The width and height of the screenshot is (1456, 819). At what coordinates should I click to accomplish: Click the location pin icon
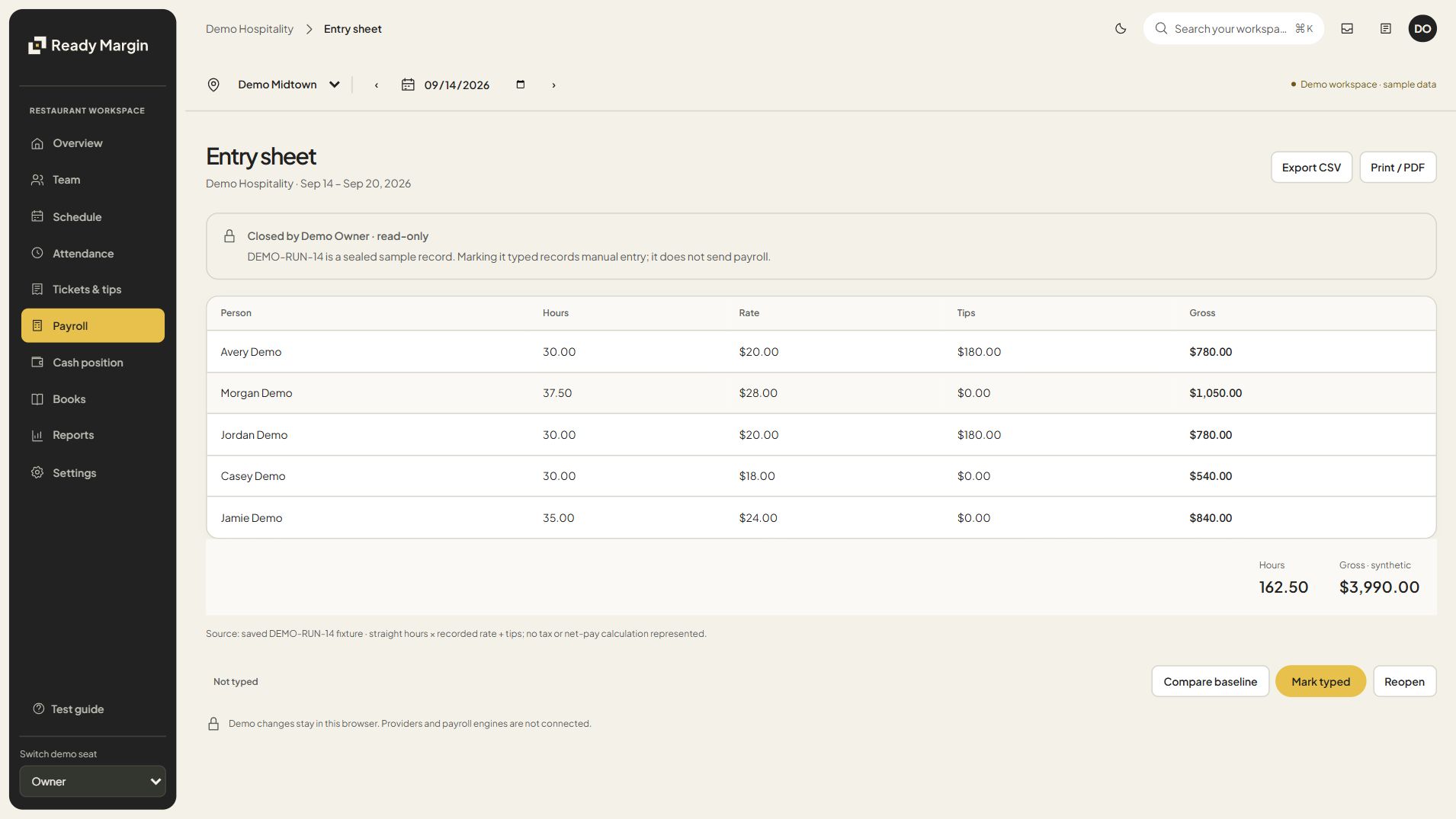(x=213, y=85)
